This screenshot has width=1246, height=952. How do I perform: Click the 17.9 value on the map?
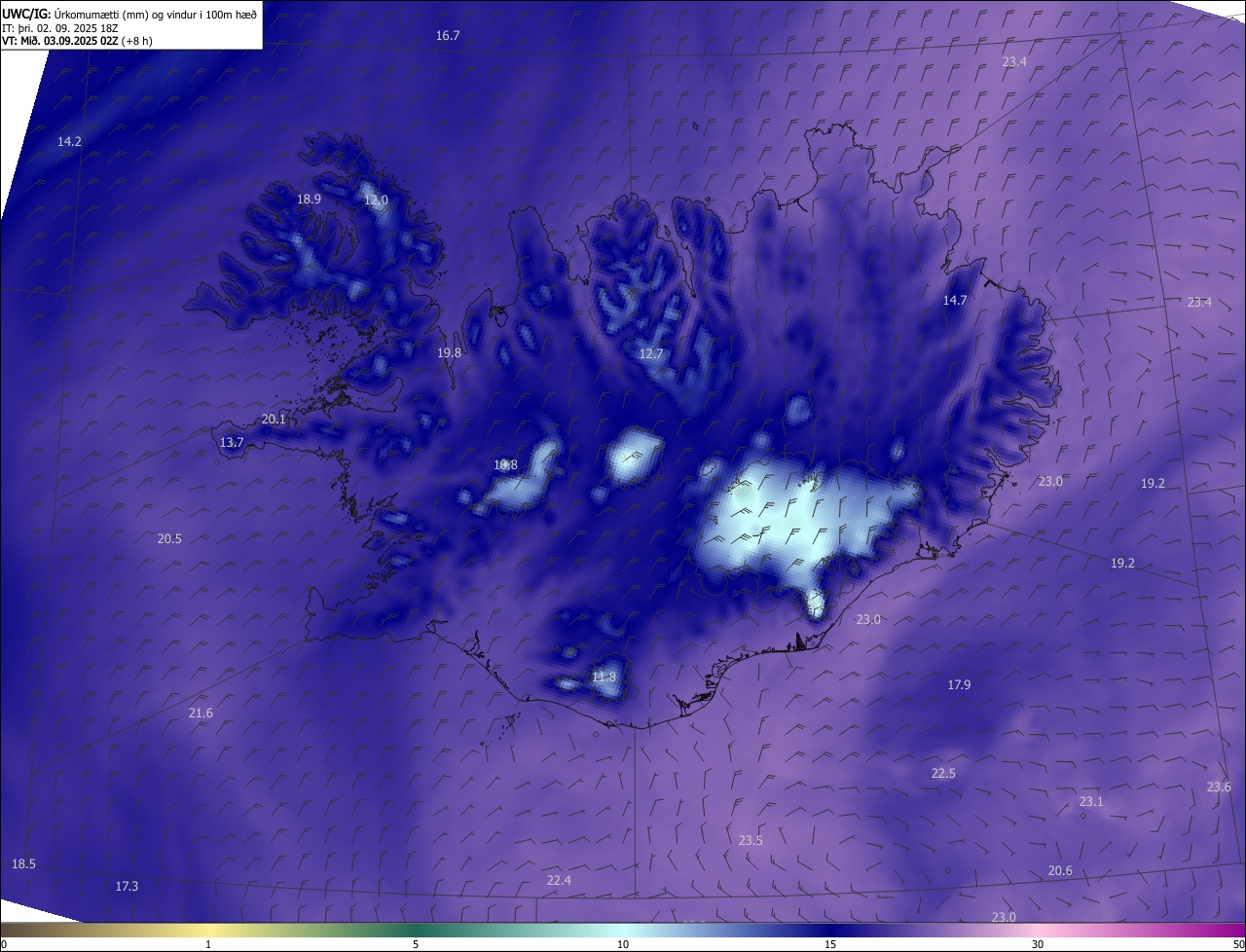click(x=959, y=684)
